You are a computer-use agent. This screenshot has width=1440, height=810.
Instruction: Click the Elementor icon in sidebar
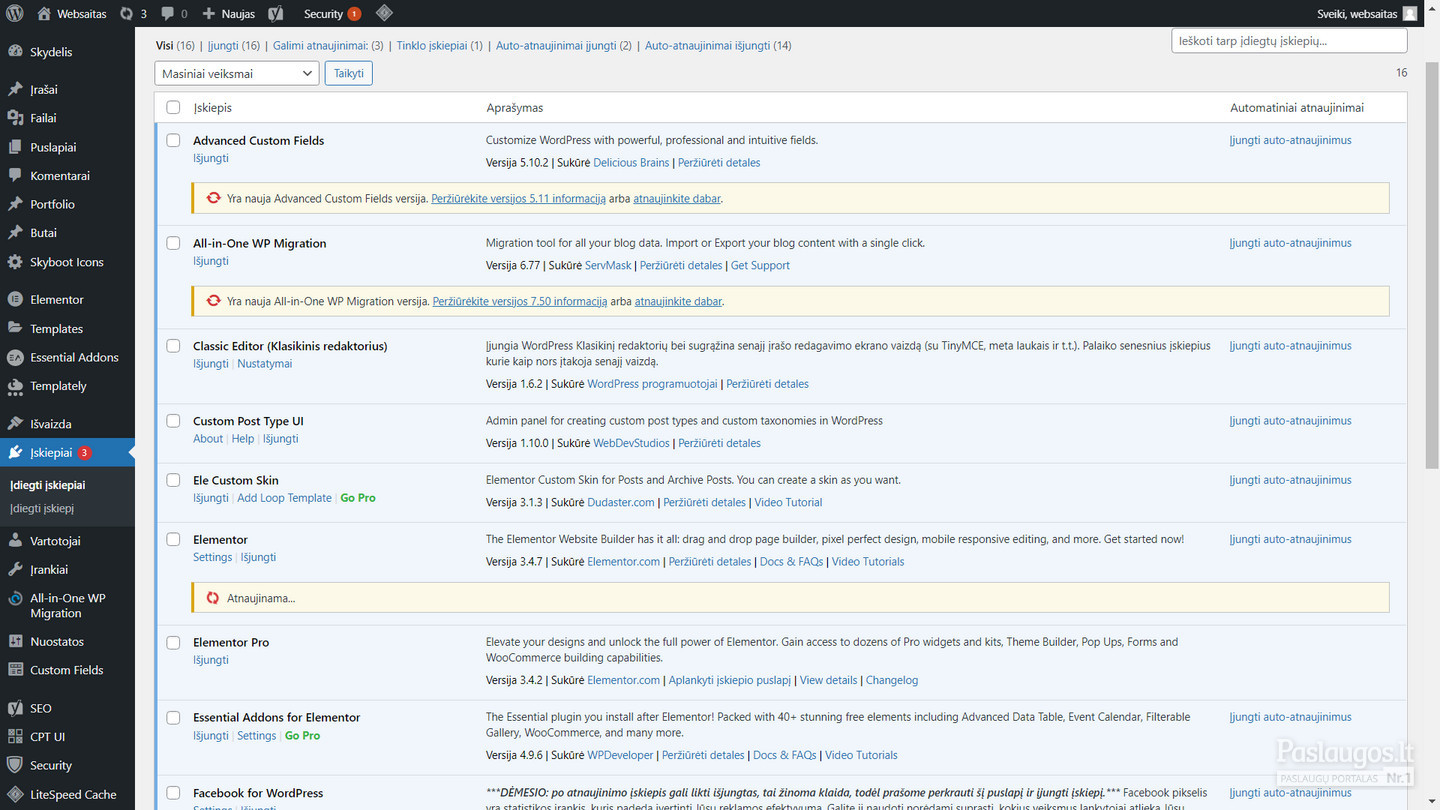point(15,299)
